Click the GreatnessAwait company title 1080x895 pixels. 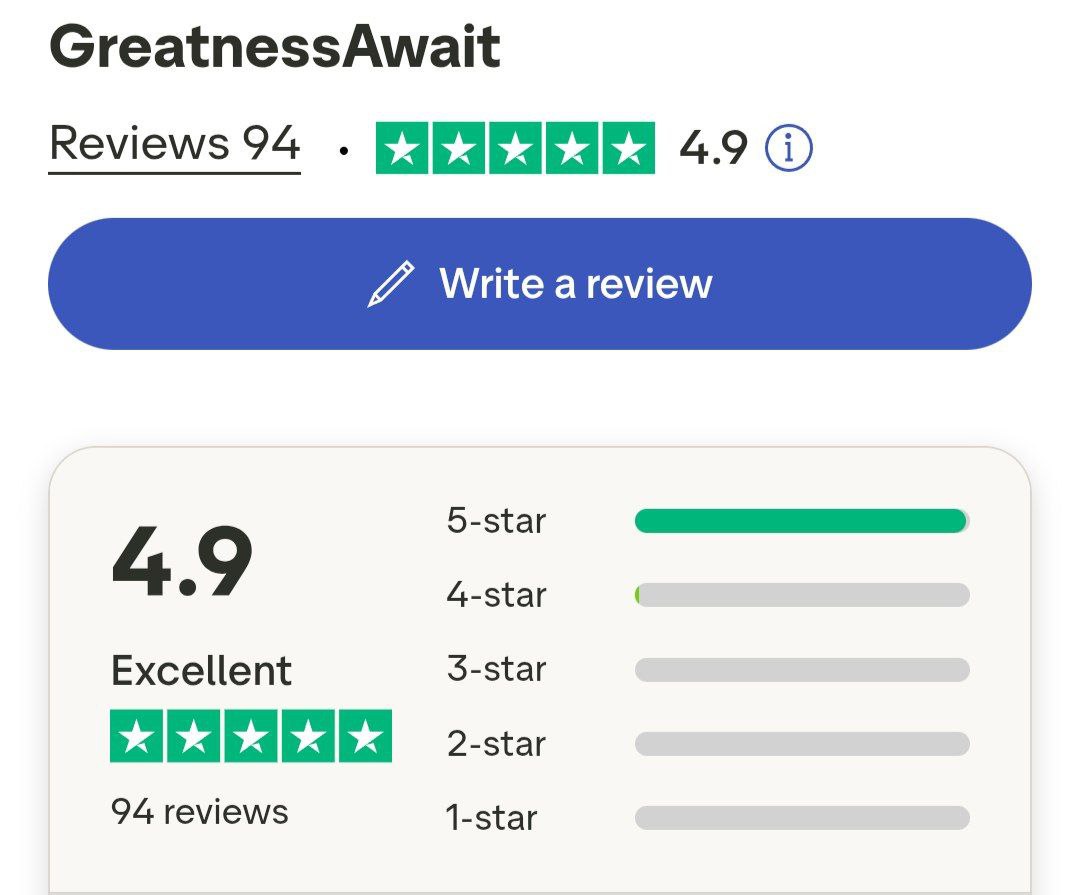click(x=275, y=46)
